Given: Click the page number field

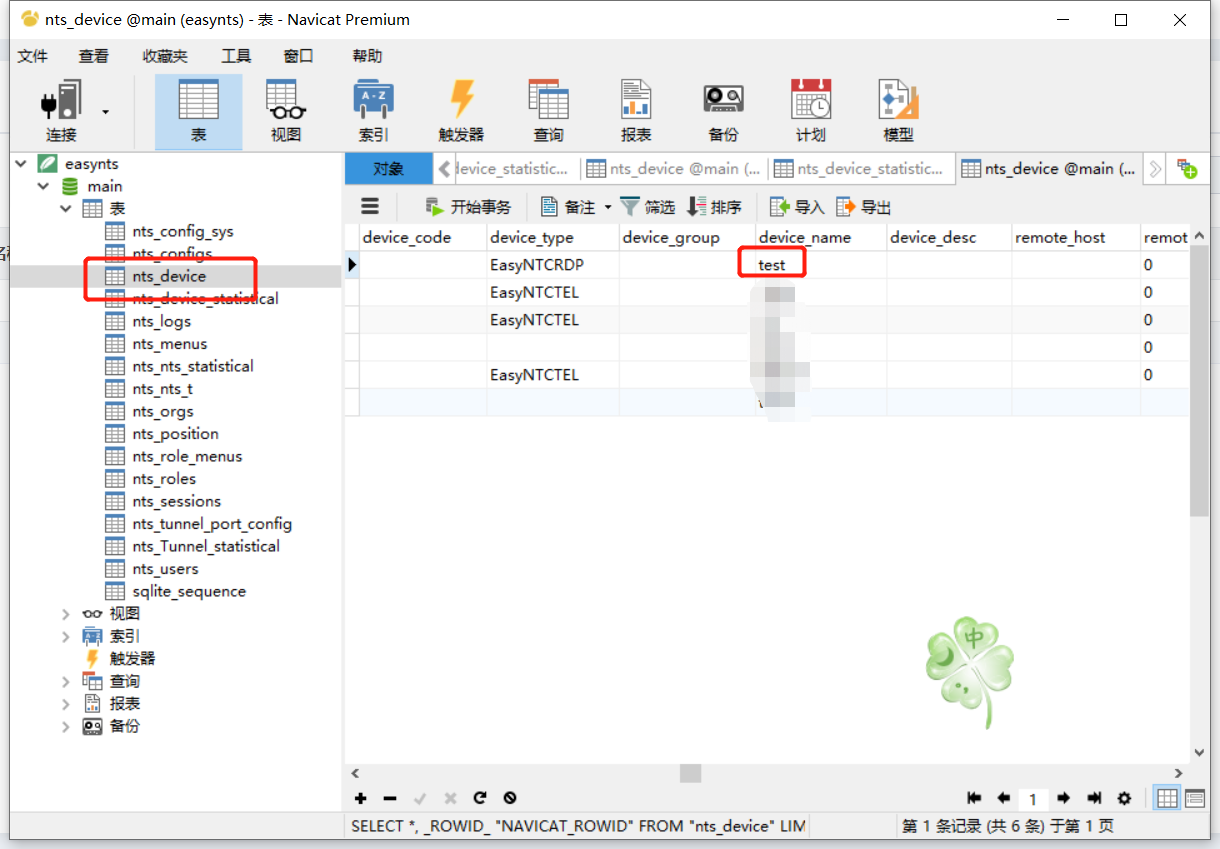Looking at the screenshot, I should 1033,799.
